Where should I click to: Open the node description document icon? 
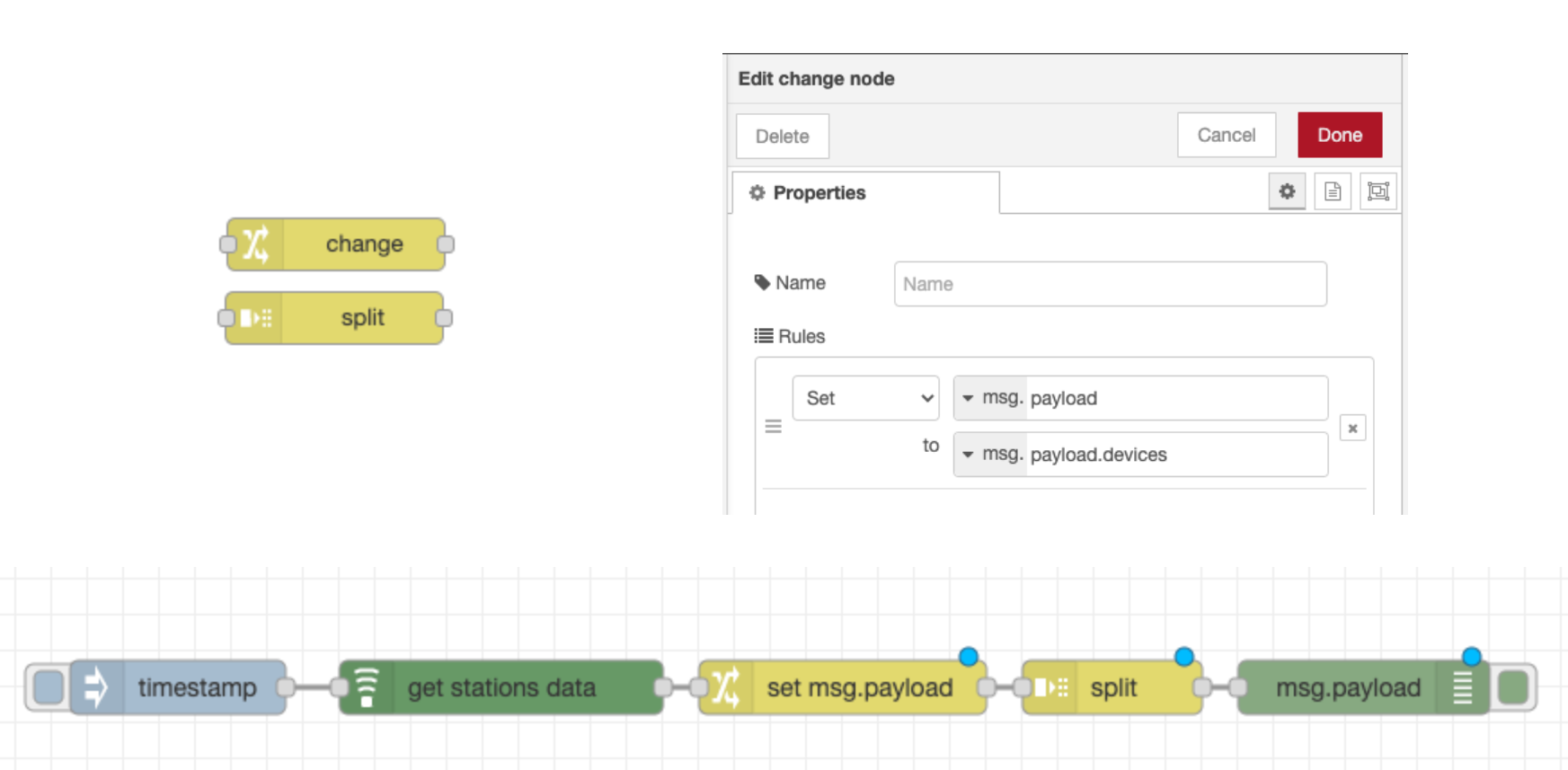(x=1333, y=191)
